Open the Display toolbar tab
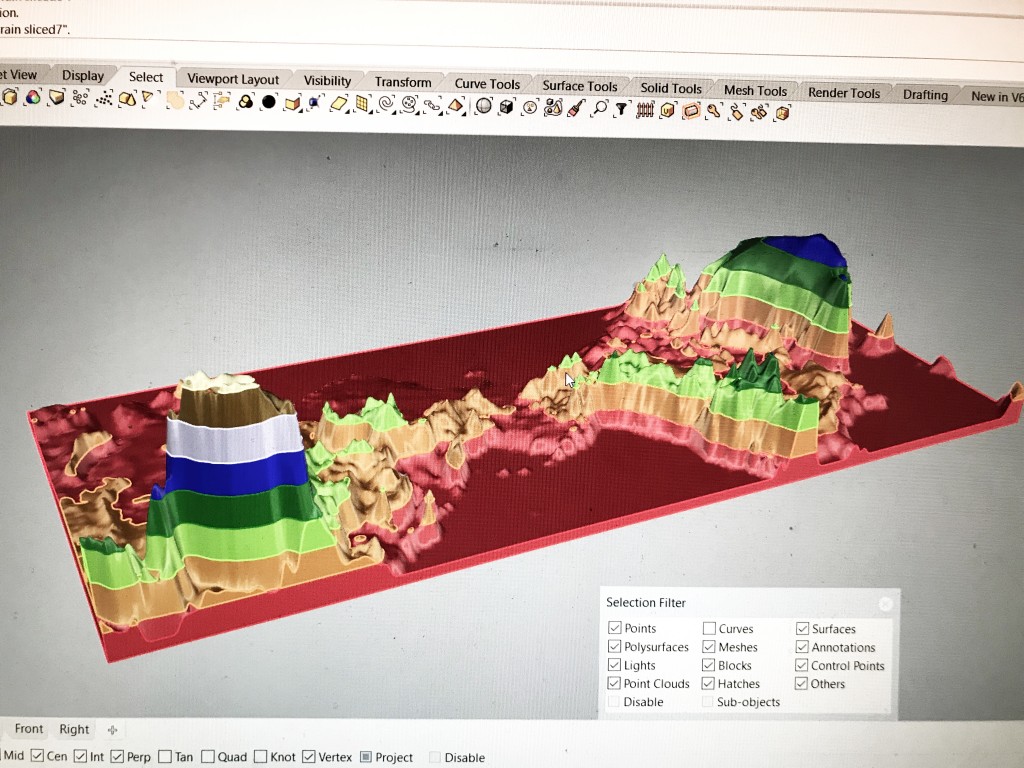Image resolution: width=1024 pixels, height=768 pixels. click(x=82, y=75)
